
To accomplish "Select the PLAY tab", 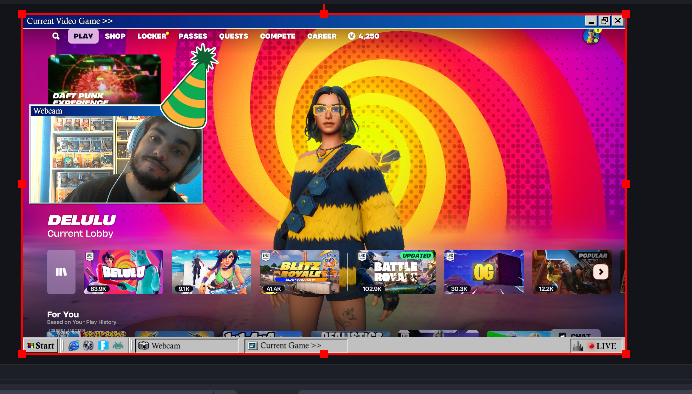I will (83, 36).
